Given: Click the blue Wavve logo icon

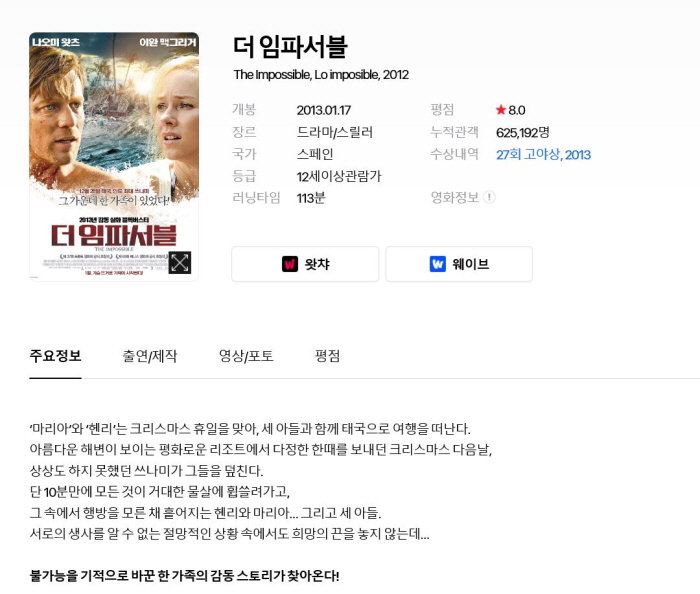Looking at the screenshot, I should (438, 264).
